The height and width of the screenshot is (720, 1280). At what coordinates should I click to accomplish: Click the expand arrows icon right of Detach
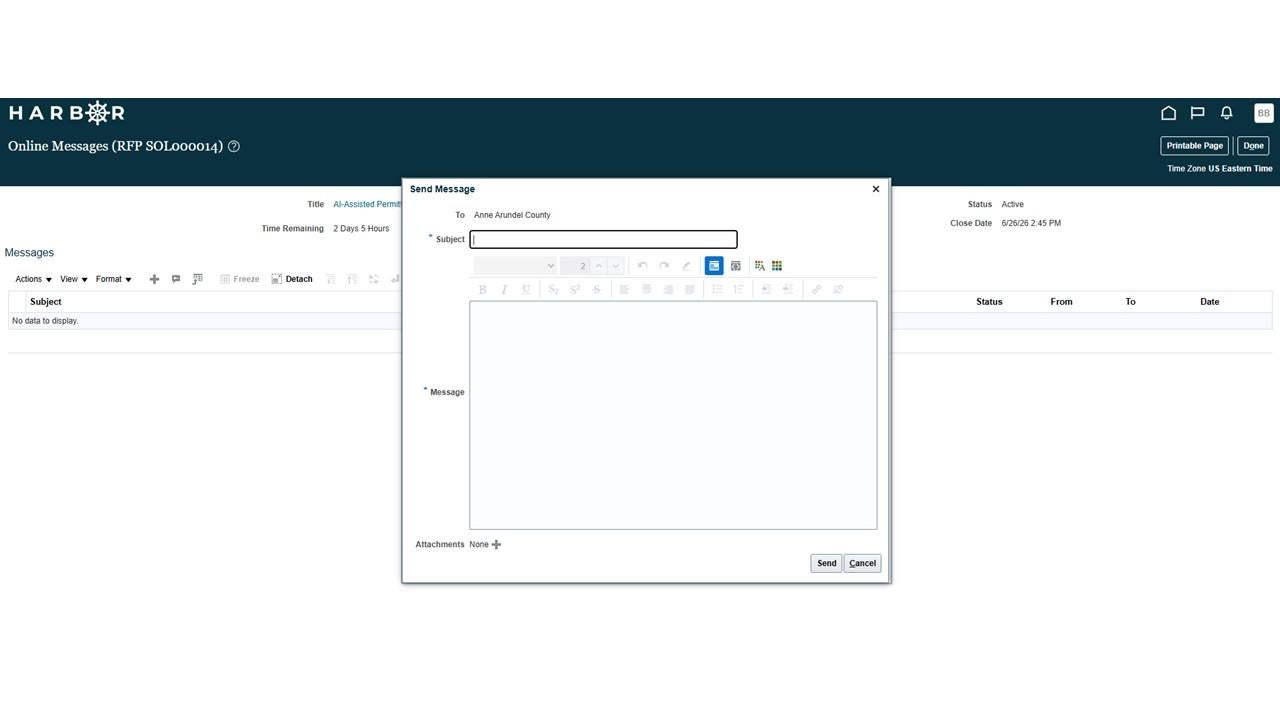(x=374, y=279)
